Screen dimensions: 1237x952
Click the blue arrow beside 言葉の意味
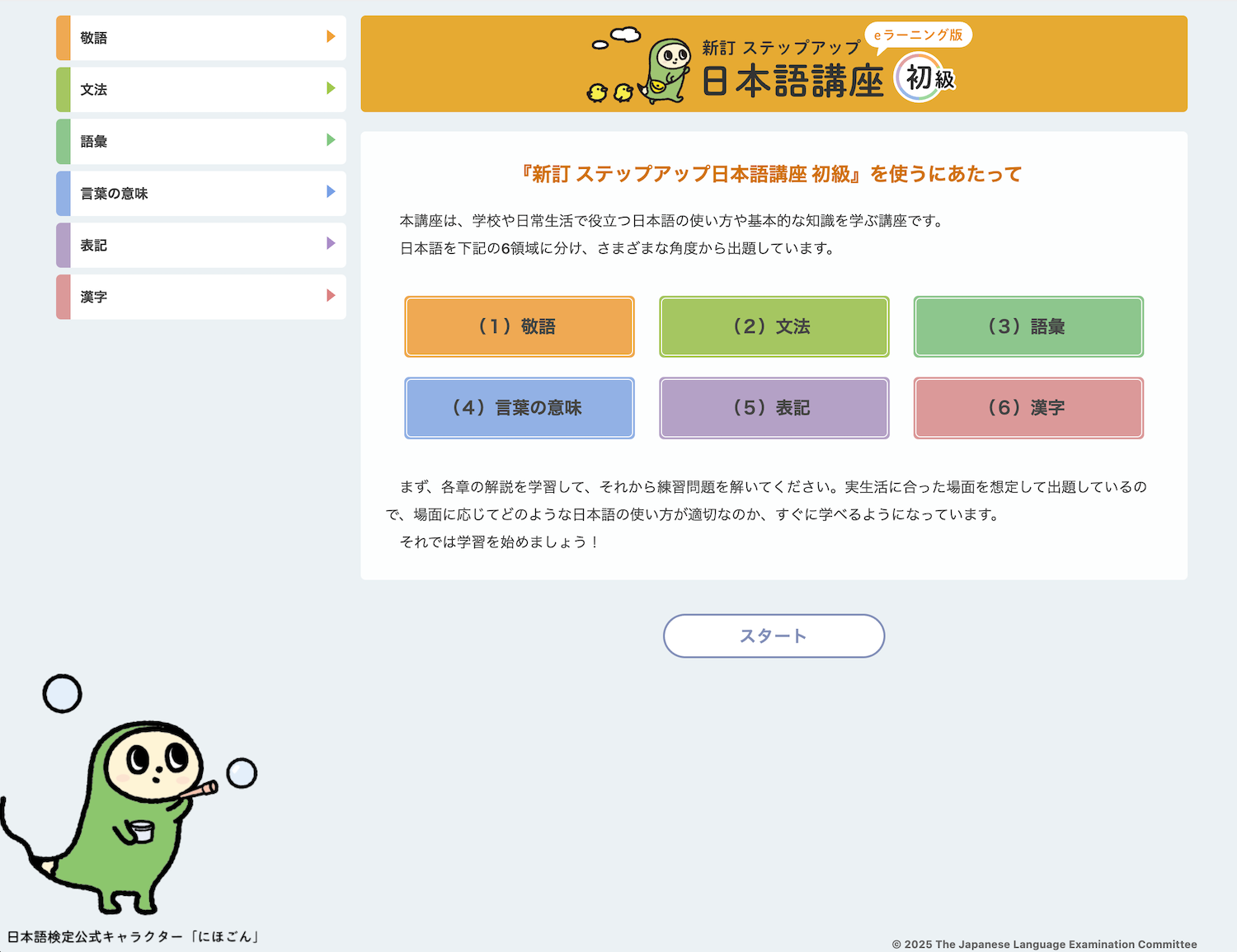click(331, 192)
